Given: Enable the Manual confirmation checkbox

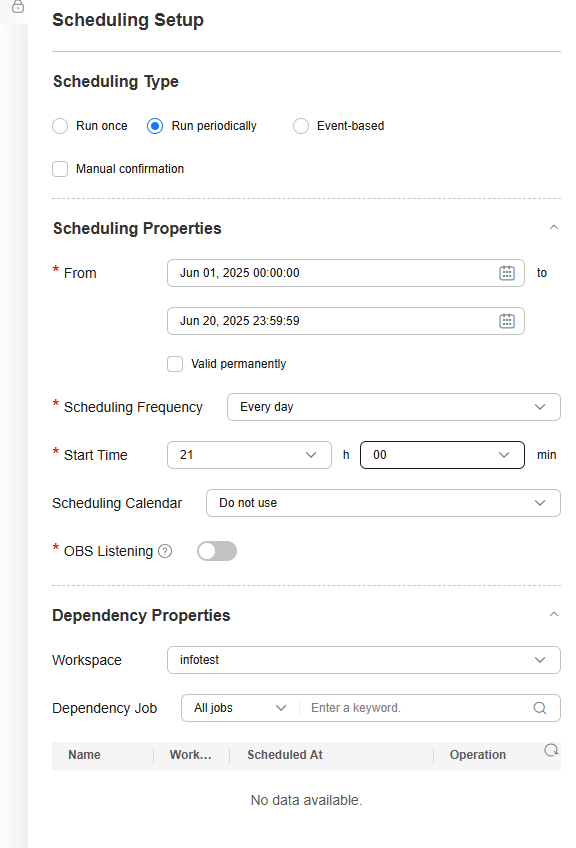Looking at the screenshot, I should [x=60, y=169].
